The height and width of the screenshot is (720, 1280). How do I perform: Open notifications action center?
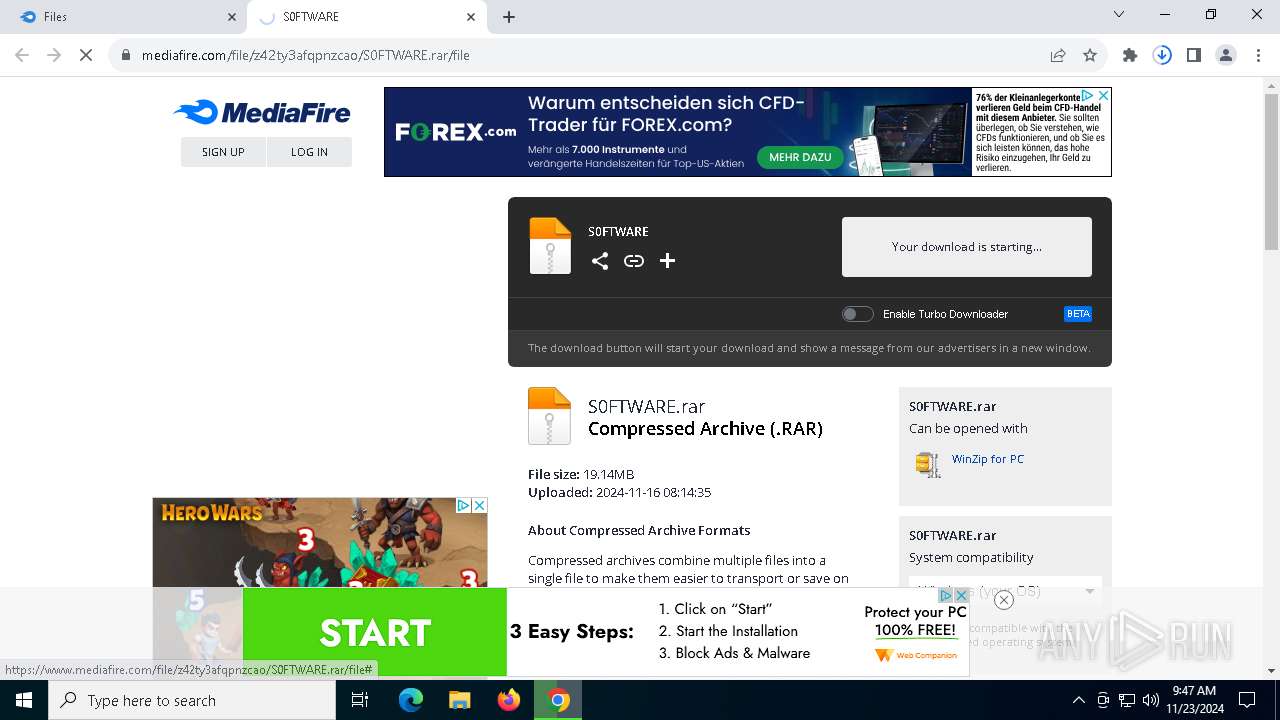tap(1247, 700)
